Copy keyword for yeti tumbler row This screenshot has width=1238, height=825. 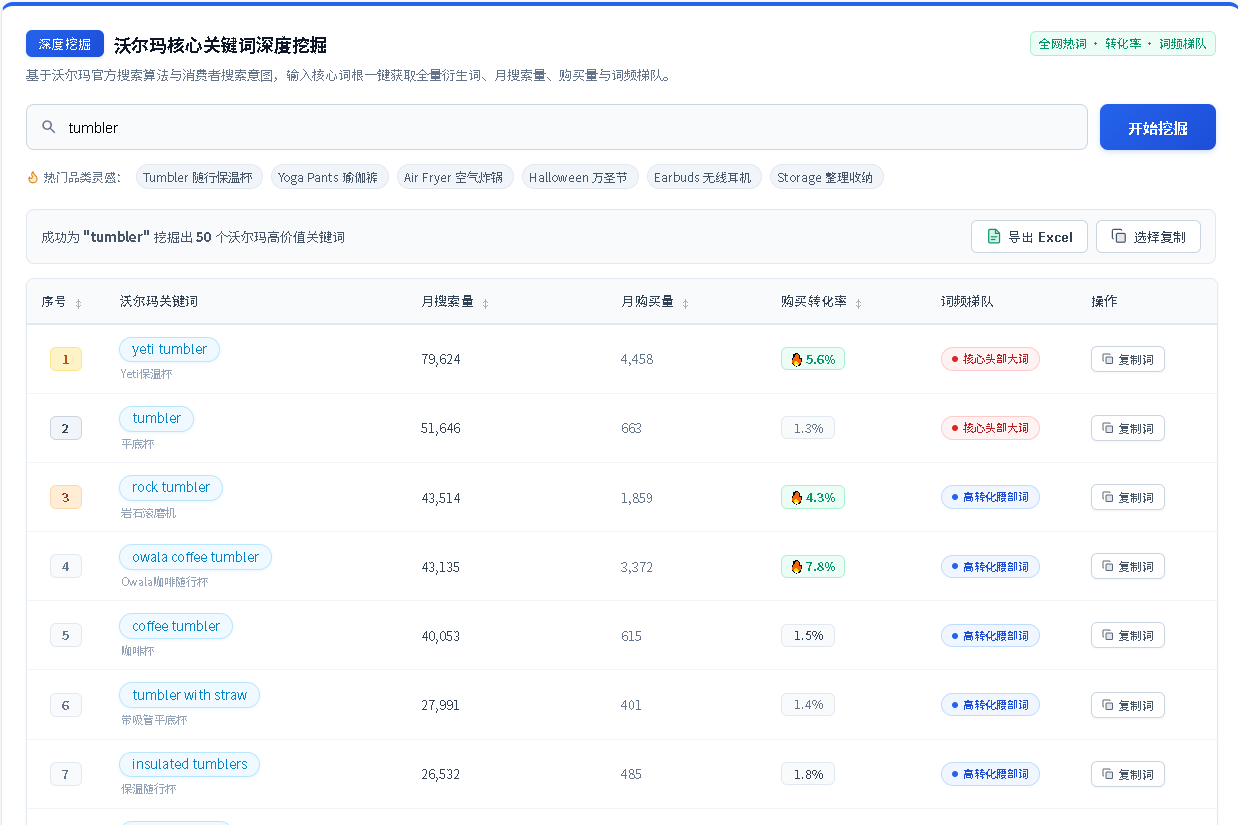[1127, 359]
